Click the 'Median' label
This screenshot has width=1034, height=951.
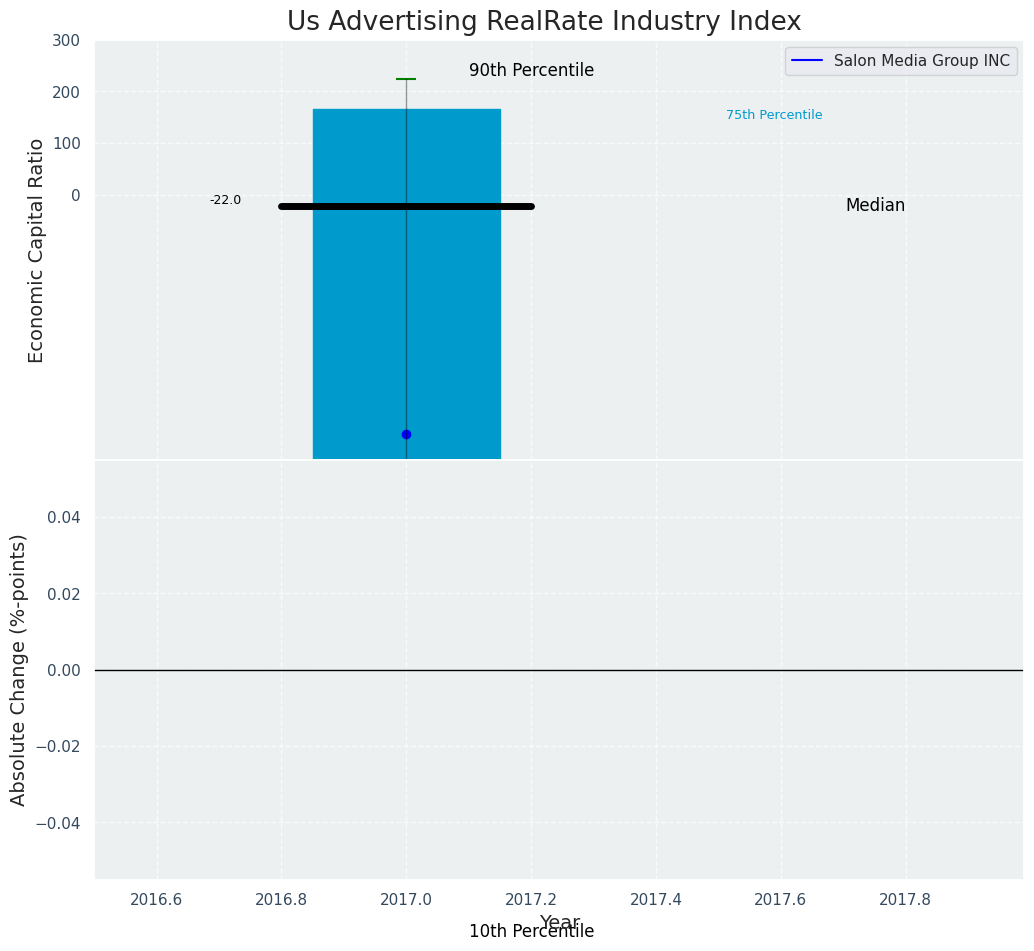tap(875, 205)
